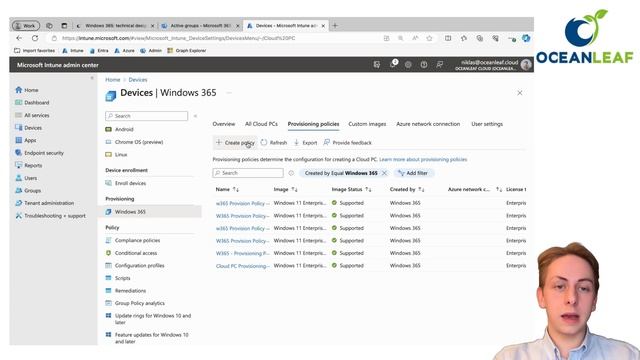The image size is (640, 360).
Task: Click the devices menu search box
Action: [x=147, y=116]
